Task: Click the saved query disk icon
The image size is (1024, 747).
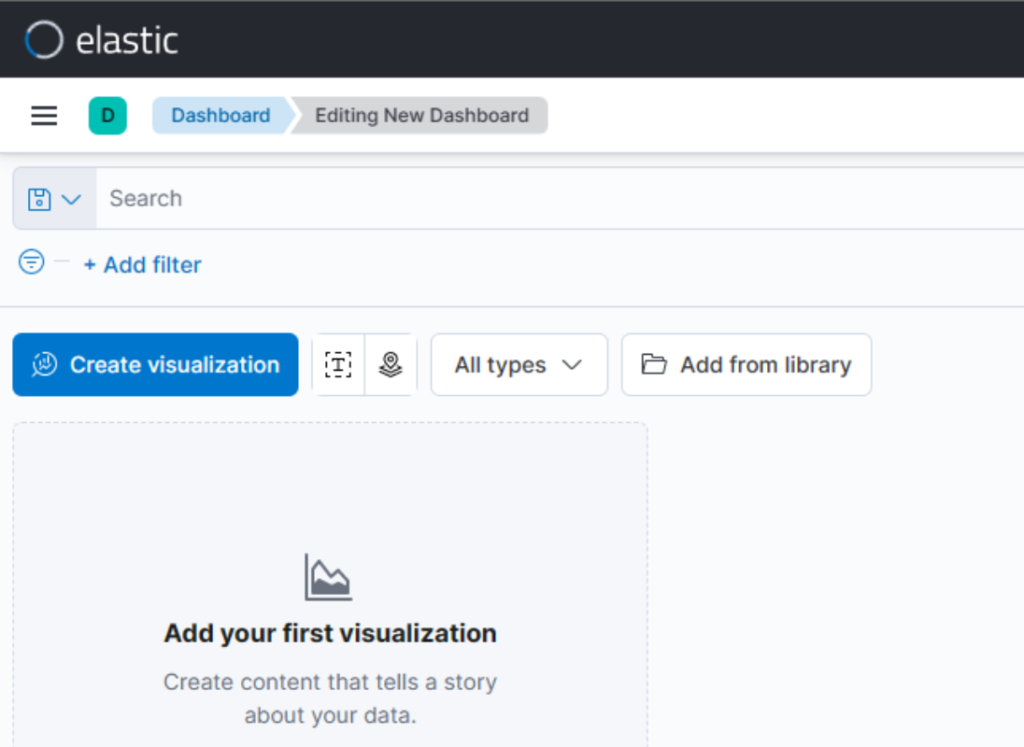Action: tap(39, 199)
